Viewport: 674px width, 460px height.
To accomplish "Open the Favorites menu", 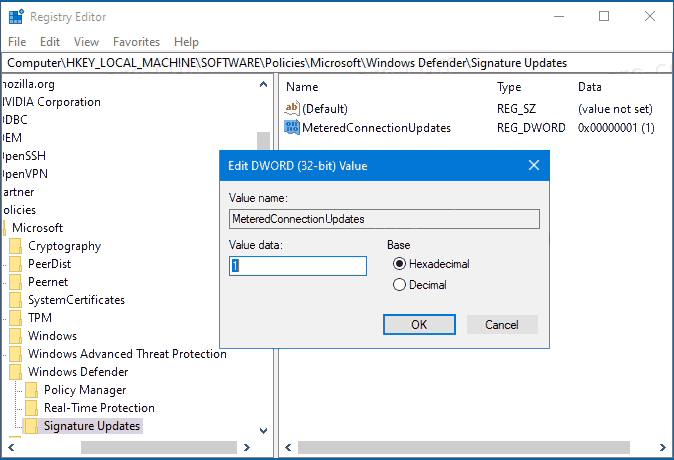I will tap(136, 42).
